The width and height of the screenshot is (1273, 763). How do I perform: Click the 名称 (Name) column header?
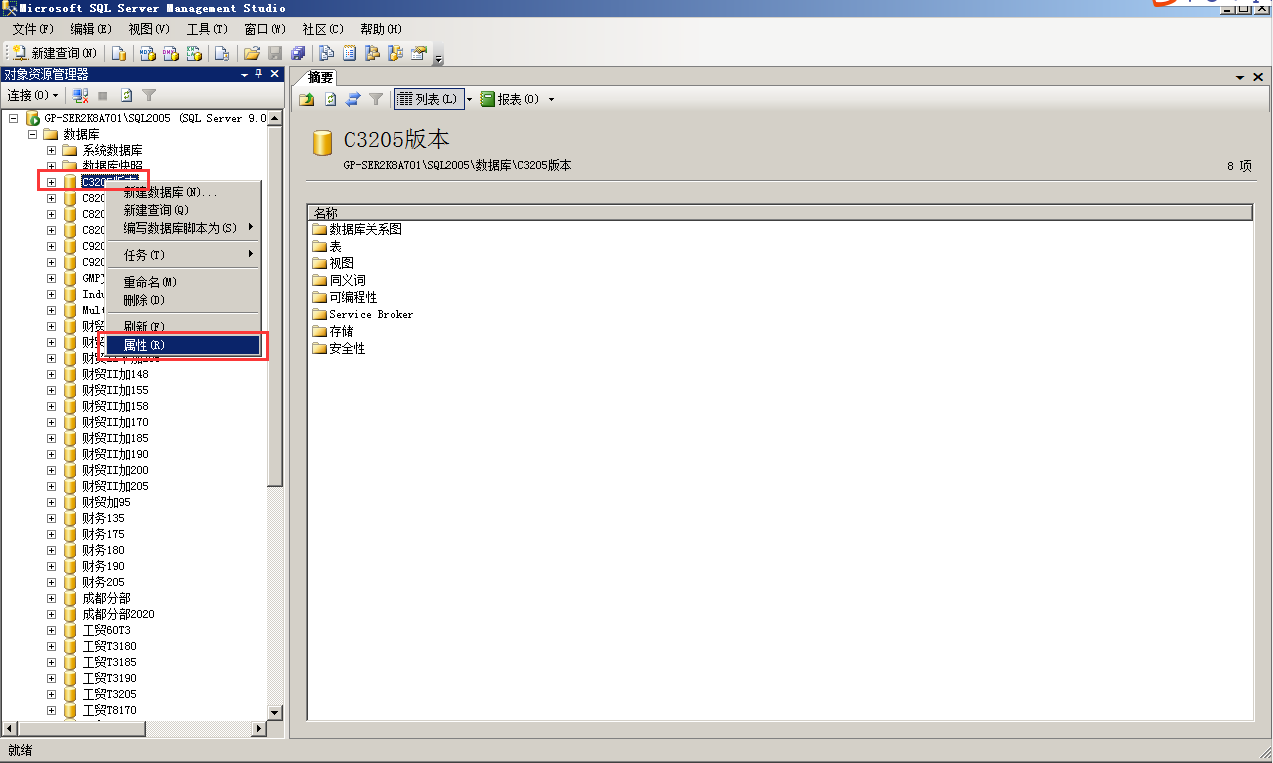pyautogui.click(x=780, y=213)
